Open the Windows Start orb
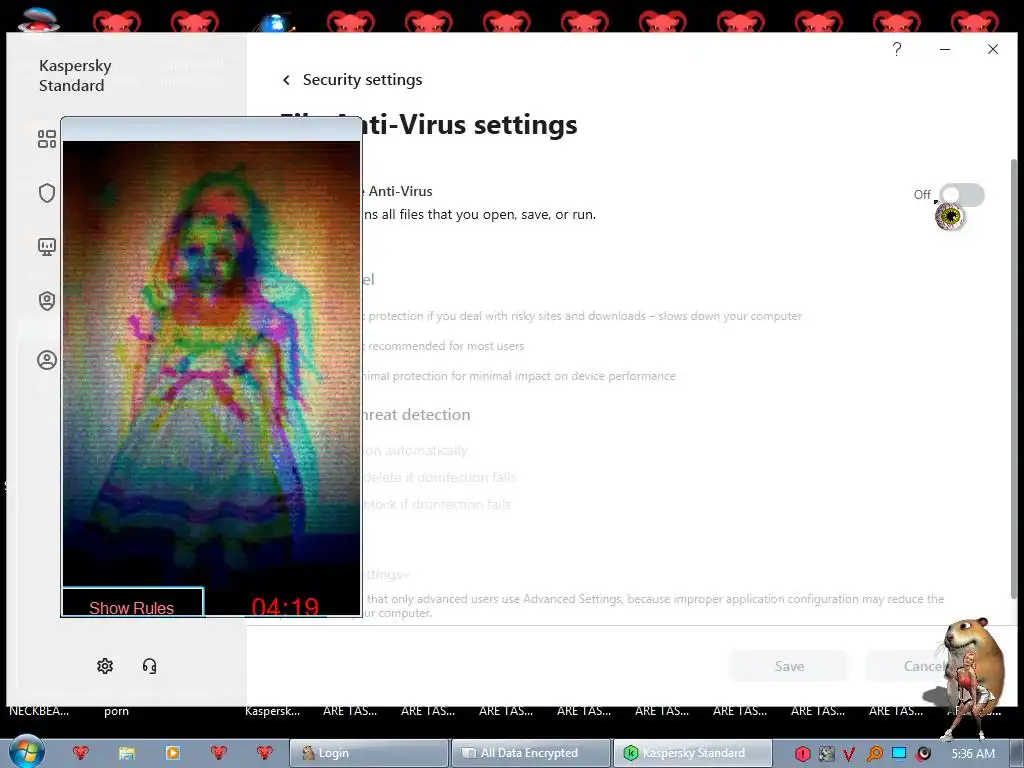Screen dimensions: 1024x768 [27, 752]
